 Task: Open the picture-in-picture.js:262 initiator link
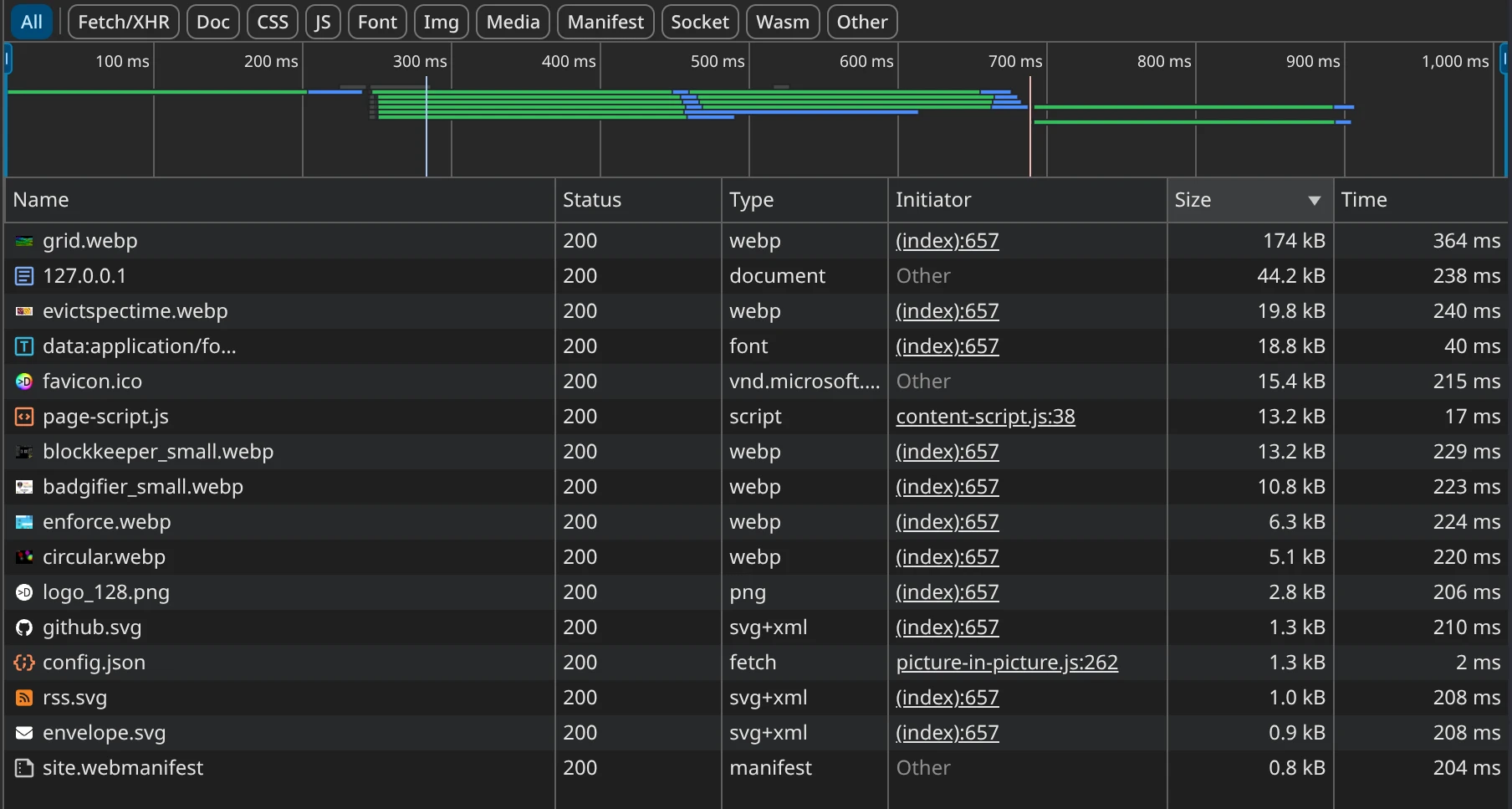1007,663
